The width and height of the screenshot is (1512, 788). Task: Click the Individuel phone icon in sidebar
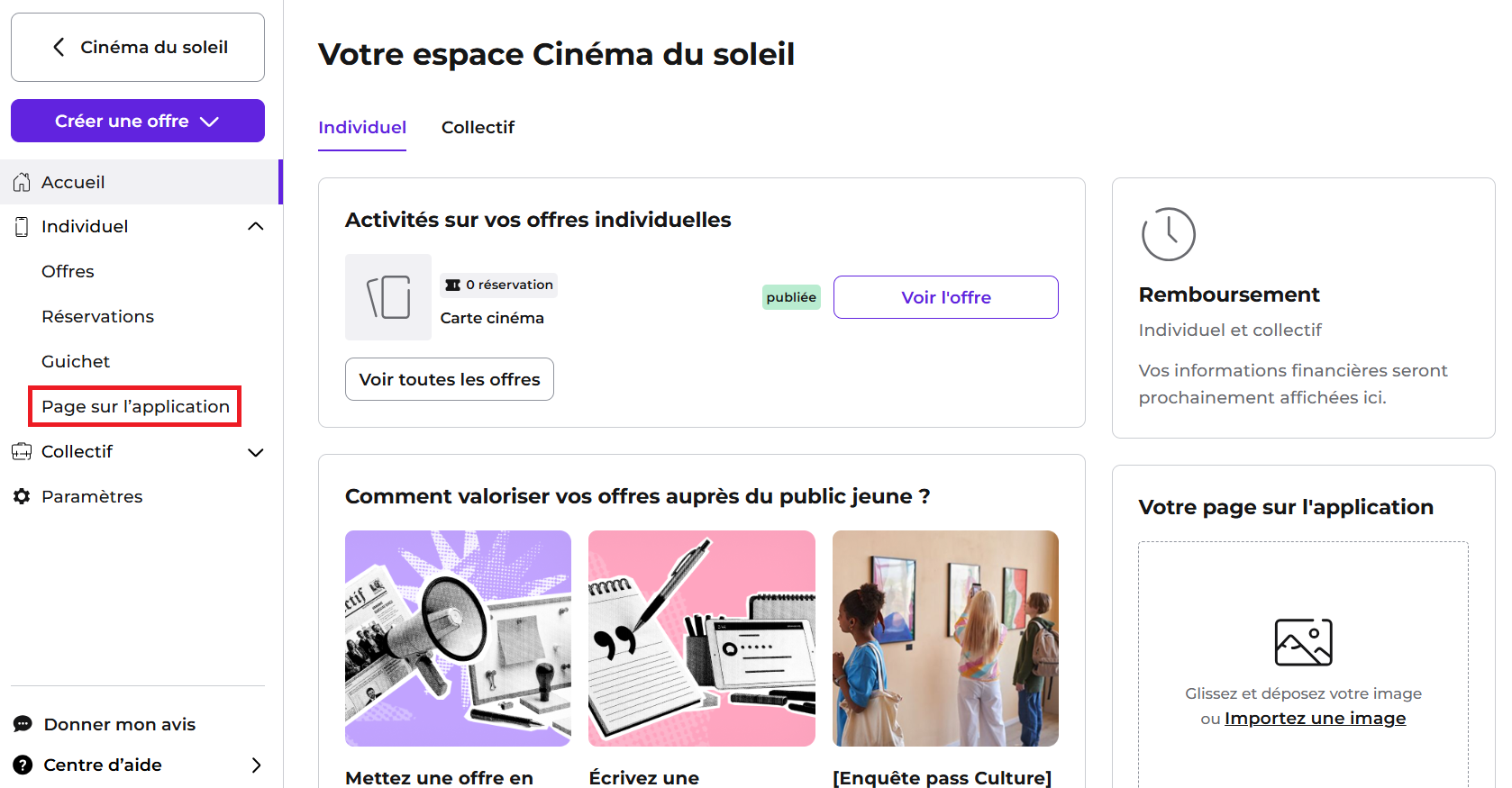22,226
